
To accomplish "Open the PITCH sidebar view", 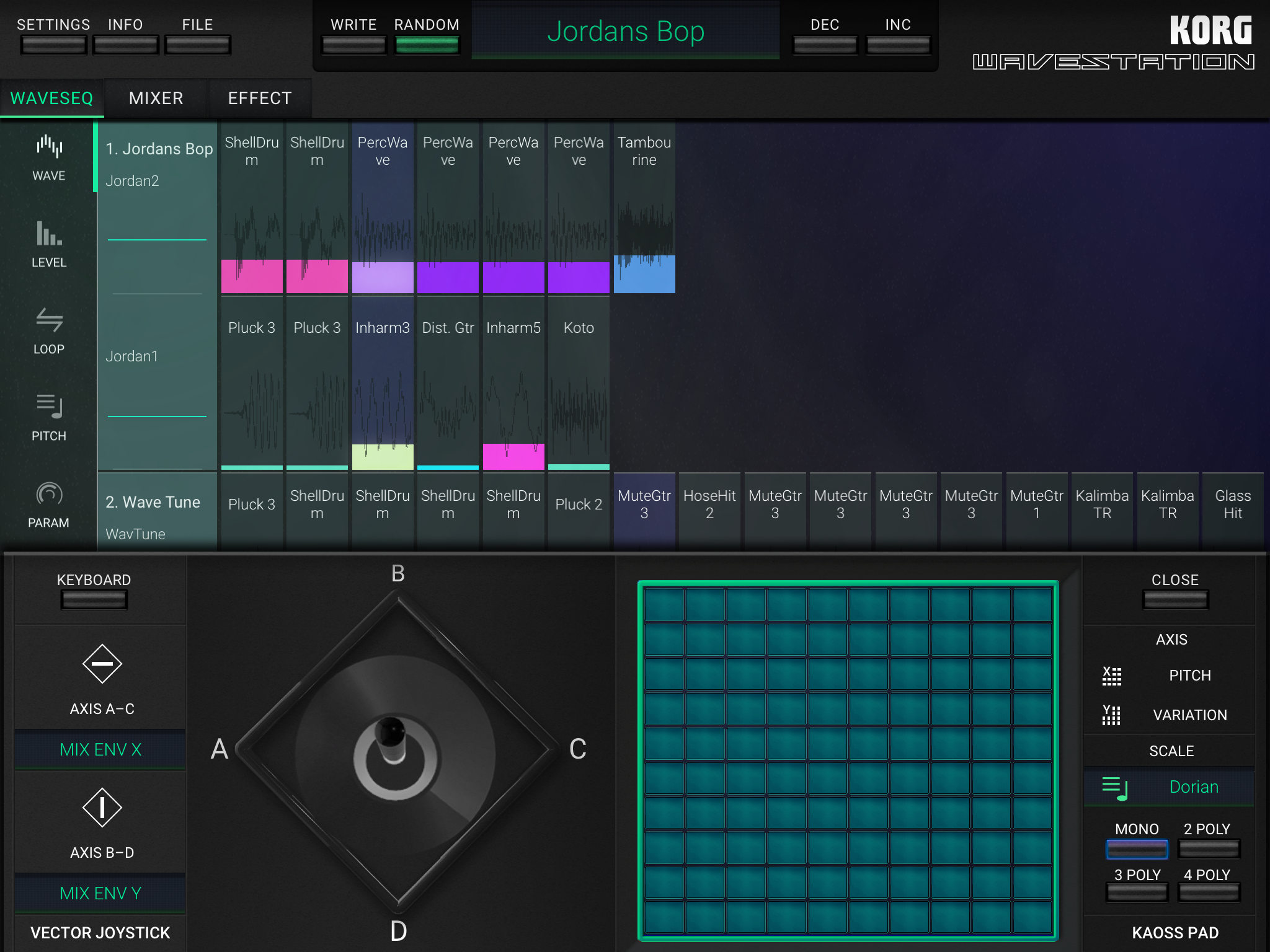I will coord(49,418).
